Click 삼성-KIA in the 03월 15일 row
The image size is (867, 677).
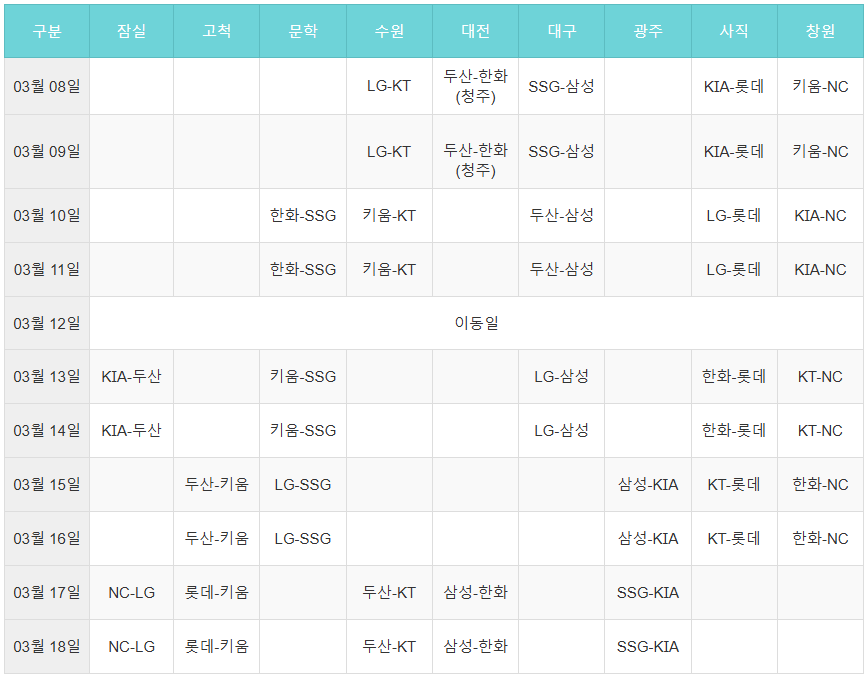pos(648,485)
